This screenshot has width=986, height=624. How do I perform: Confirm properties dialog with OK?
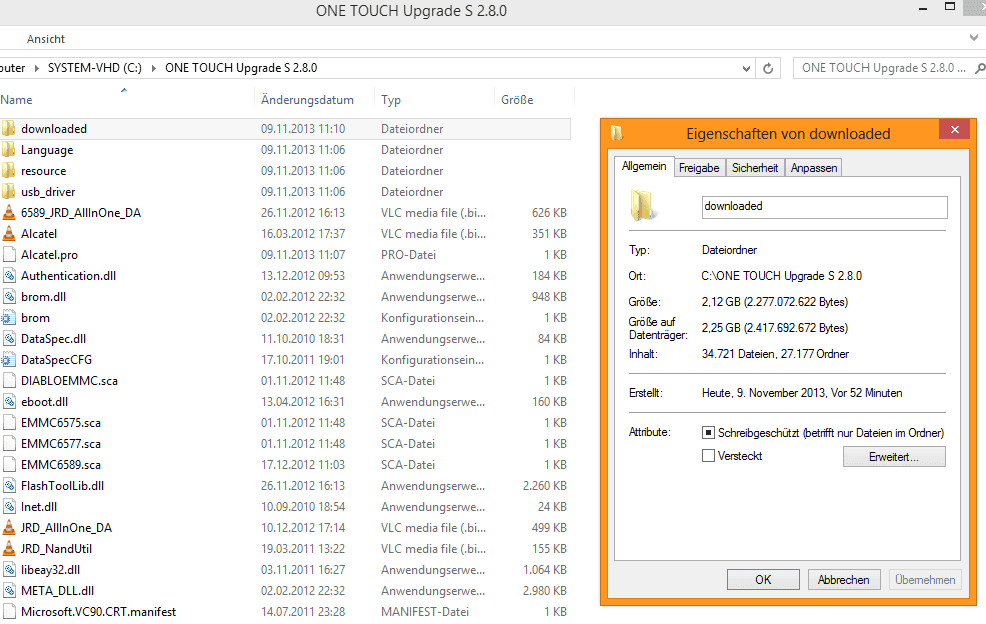tap(763, 579)
